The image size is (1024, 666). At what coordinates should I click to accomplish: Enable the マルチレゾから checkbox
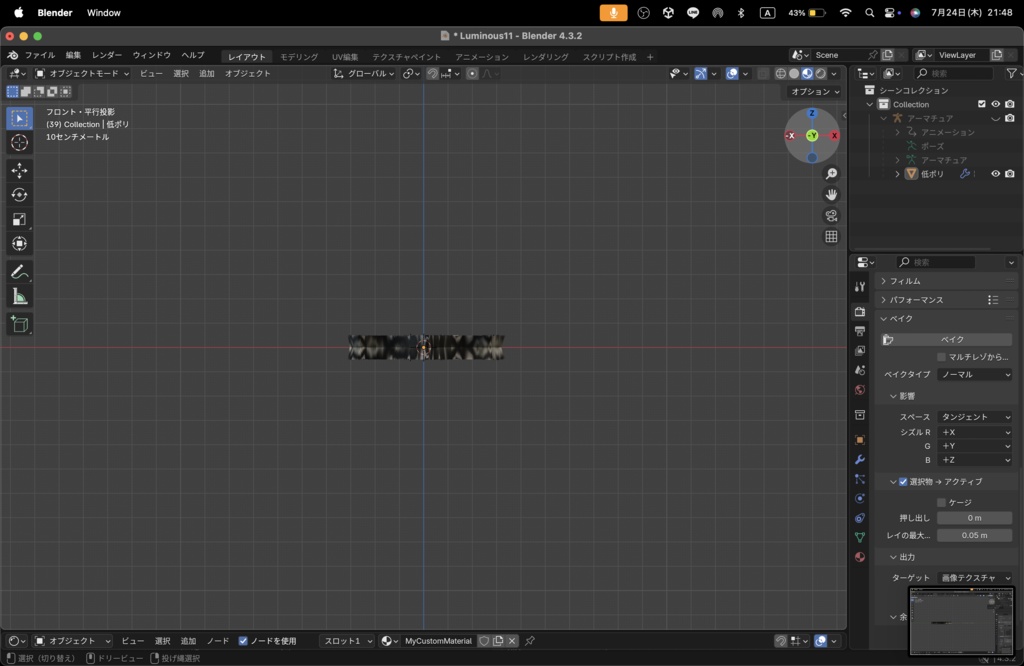(x=942, y=357)
